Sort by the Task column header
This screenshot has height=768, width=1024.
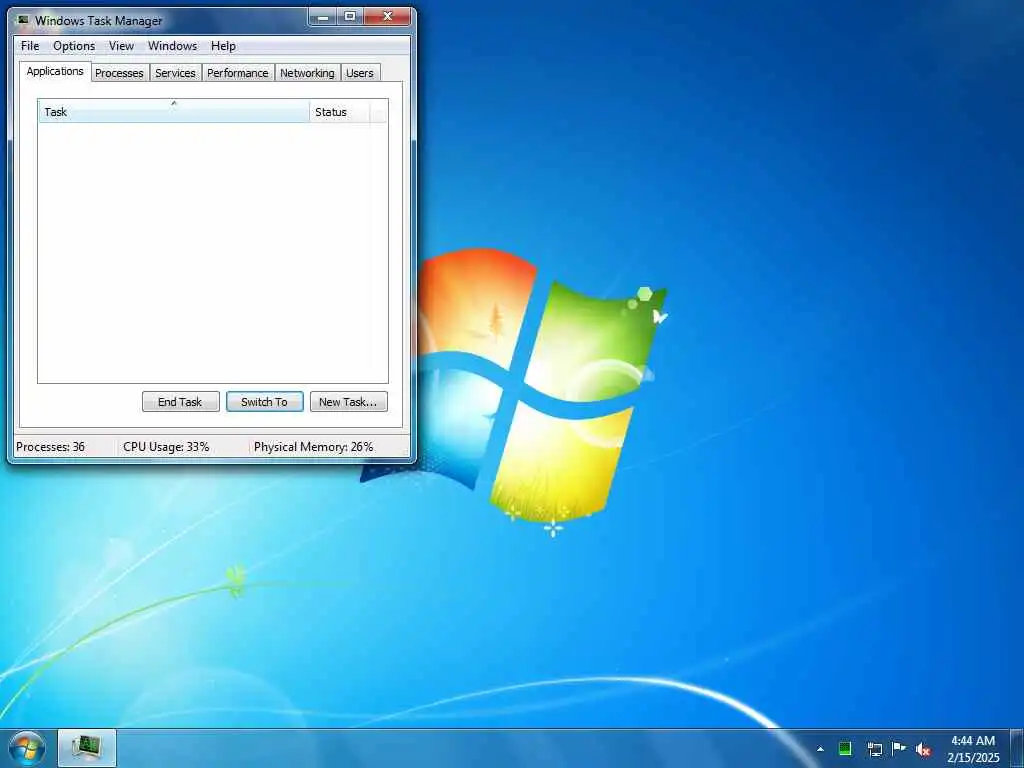174,112
